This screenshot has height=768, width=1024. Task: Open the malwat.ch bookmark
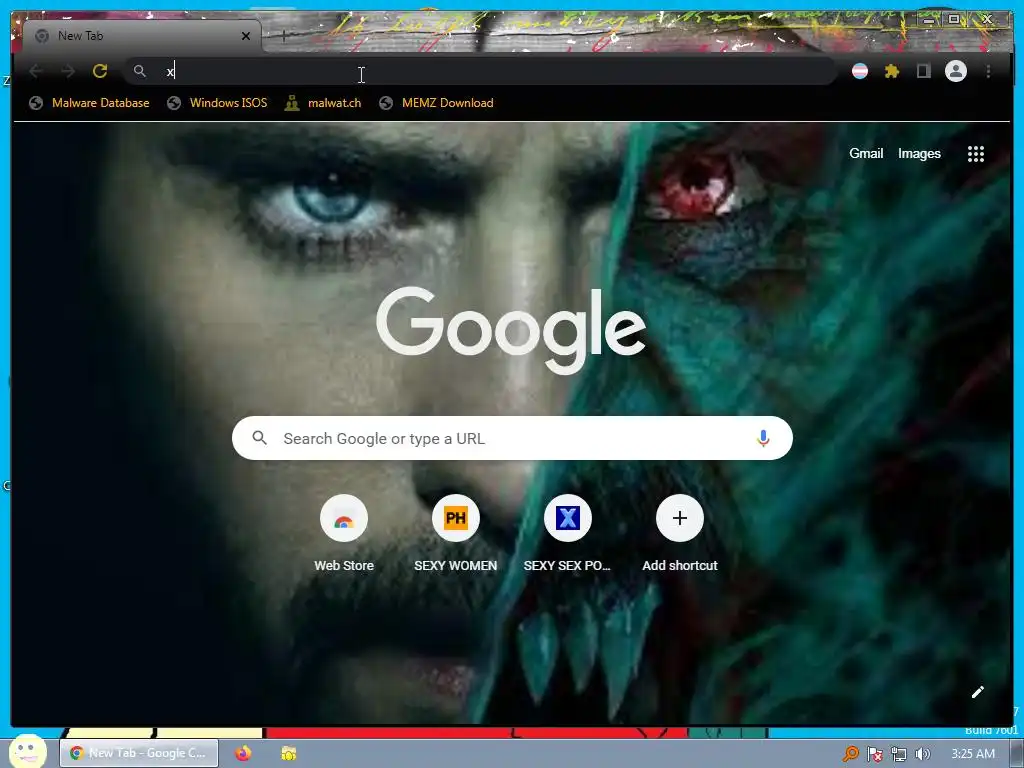[x=323, y=103]
